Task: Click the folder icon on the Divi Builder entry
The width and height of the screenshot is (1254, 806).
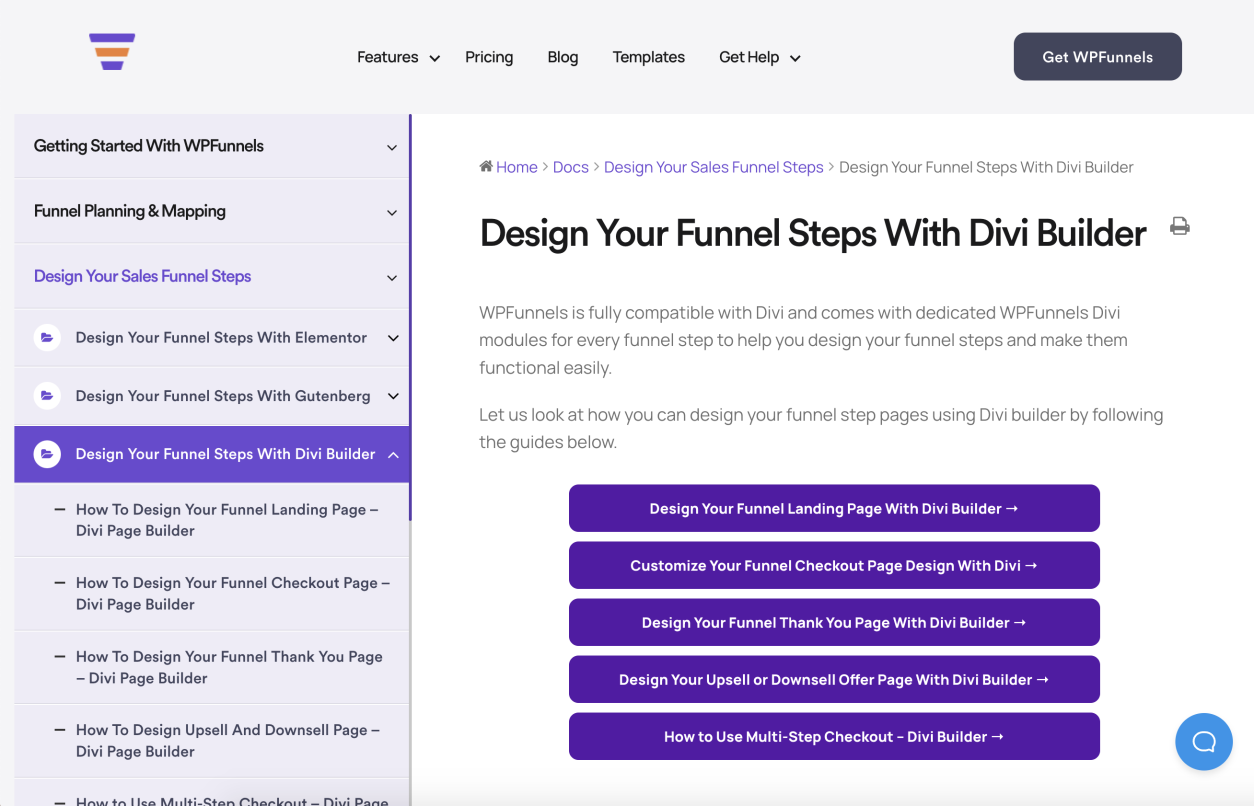Action: (x=47, y=453)
